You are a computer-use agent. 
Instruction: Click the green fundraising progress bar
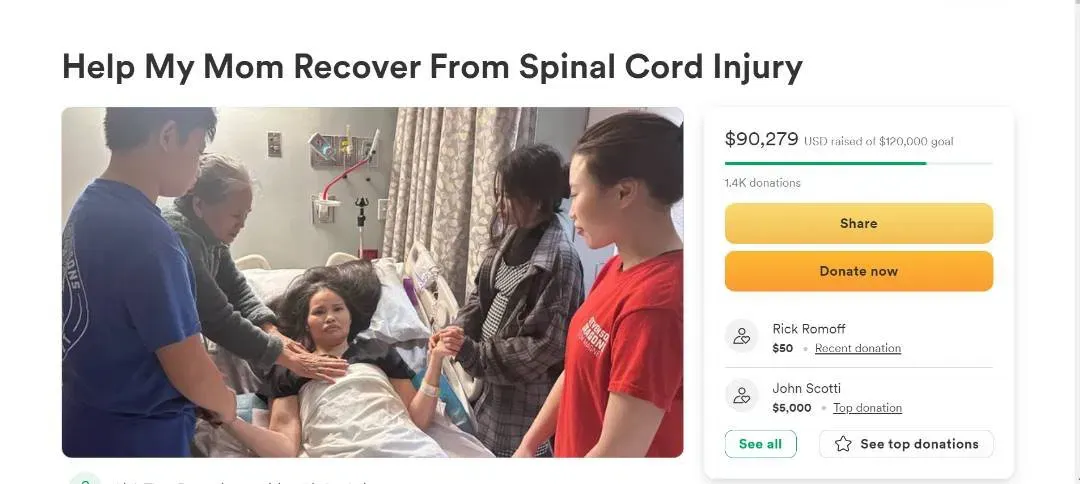(858, 163)
